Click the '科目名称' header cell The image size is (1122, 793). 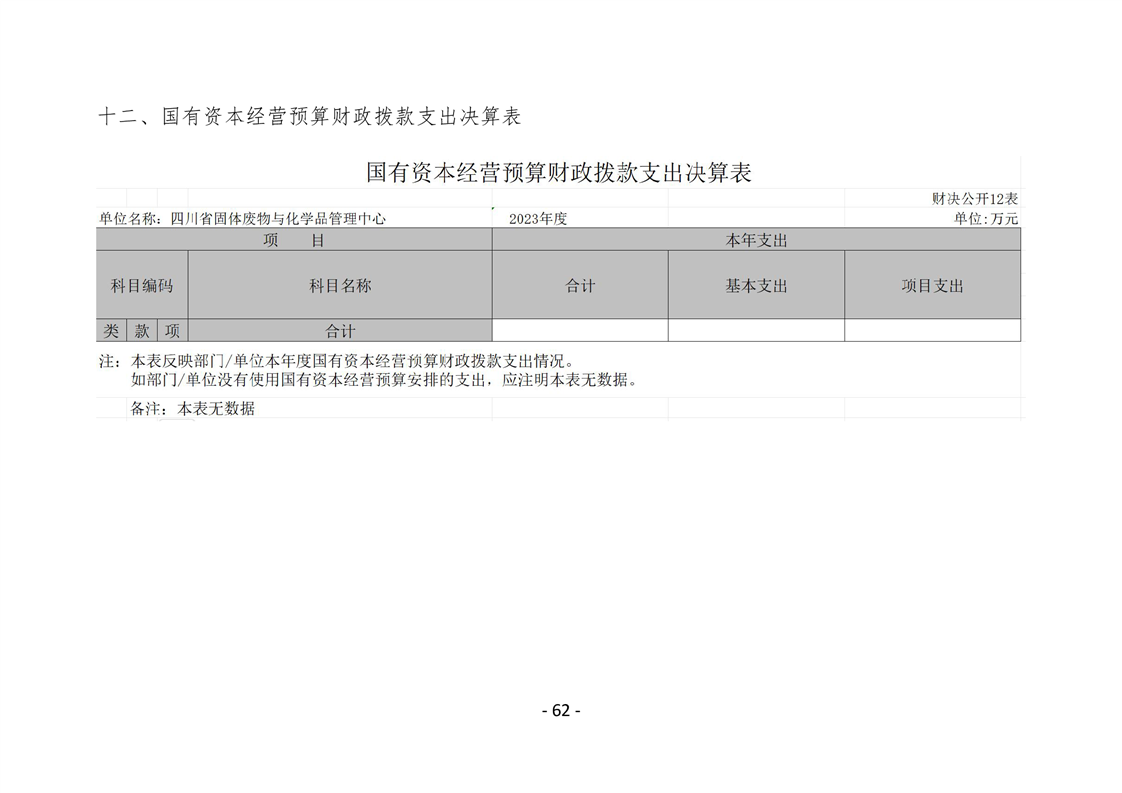pyautogui.click(x=340, y=285)
